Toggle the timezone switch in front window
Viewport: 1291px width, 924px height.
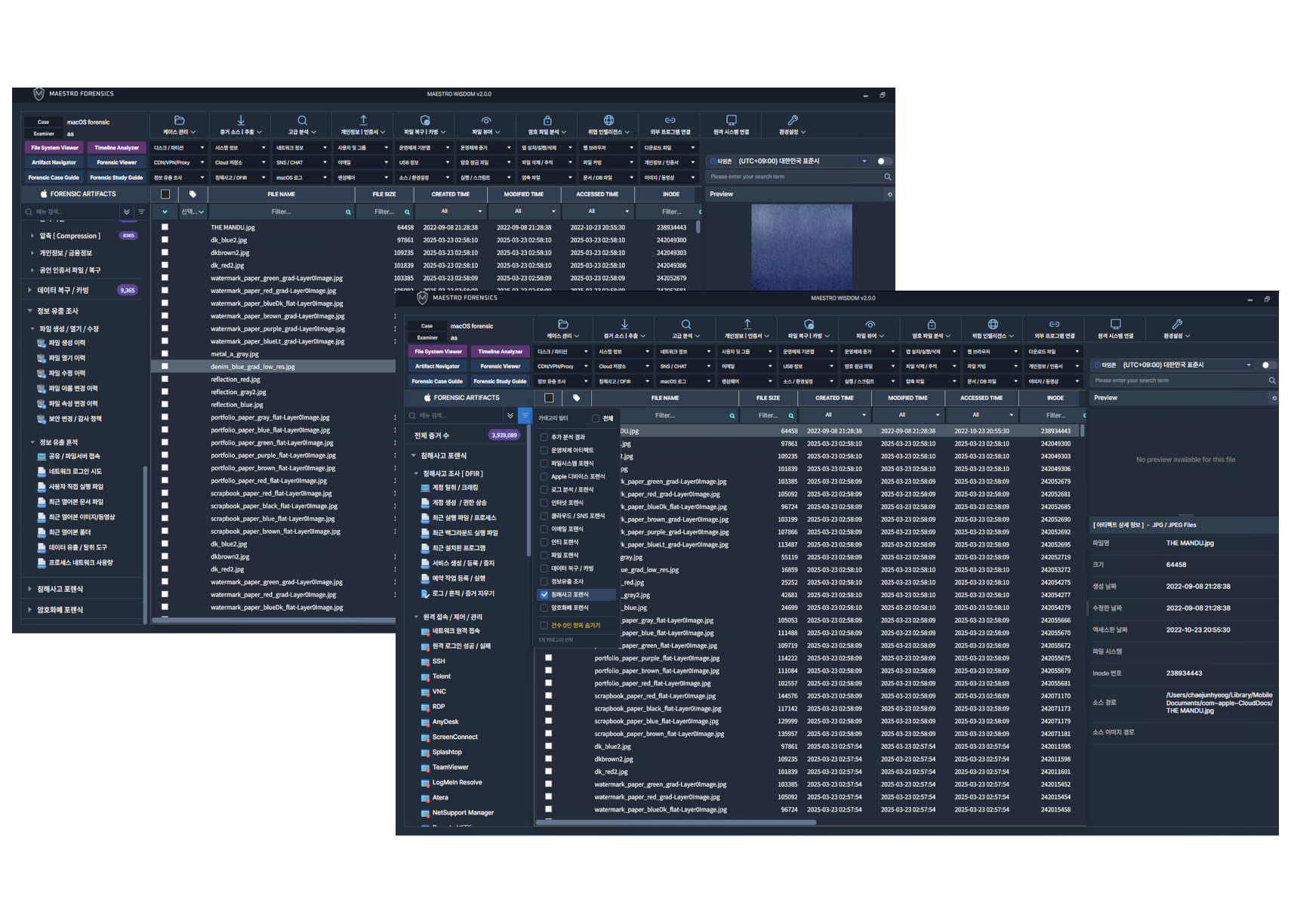point(1268,365)
